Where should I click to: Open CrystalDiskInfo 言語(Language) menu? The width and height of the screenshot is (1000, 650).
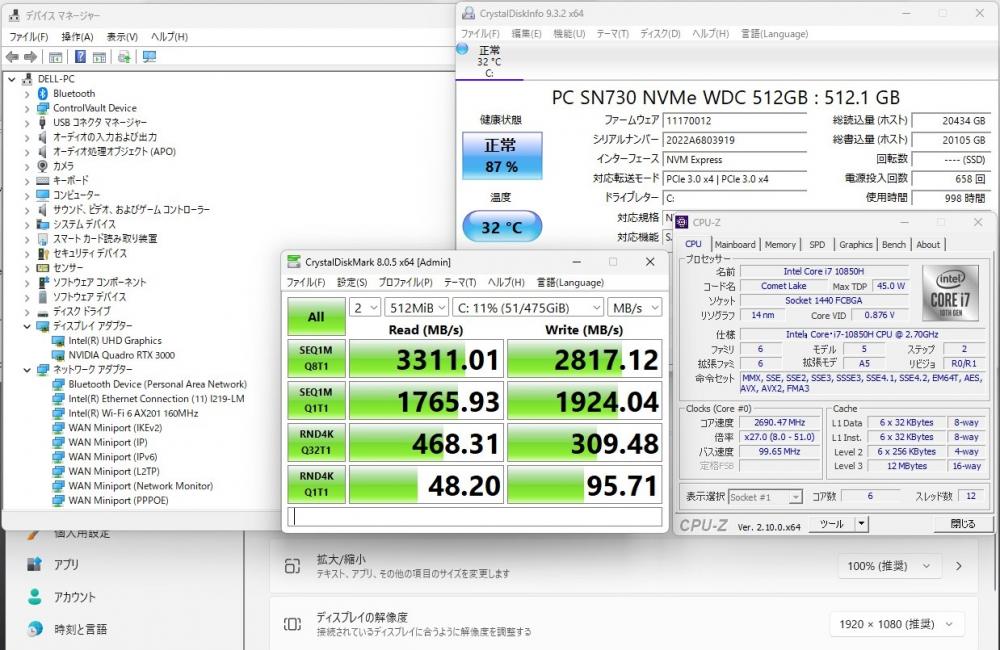point(774,34)
